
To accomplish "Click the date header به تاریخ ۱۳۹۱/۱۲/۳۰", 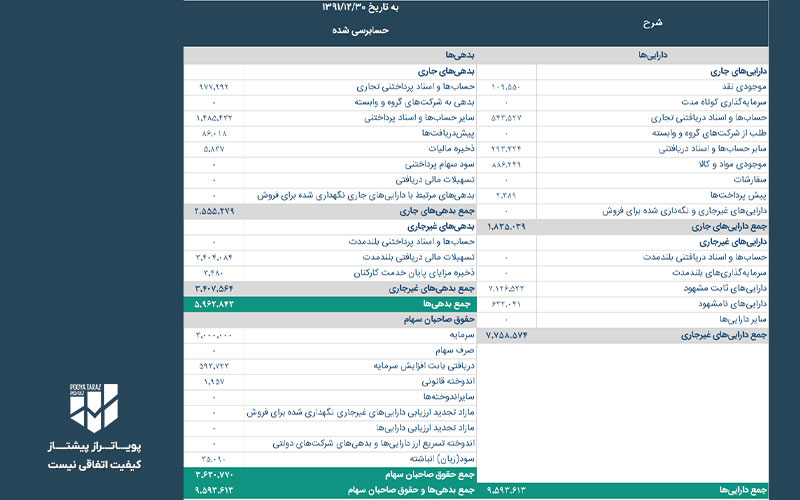I will pos(360,7).
